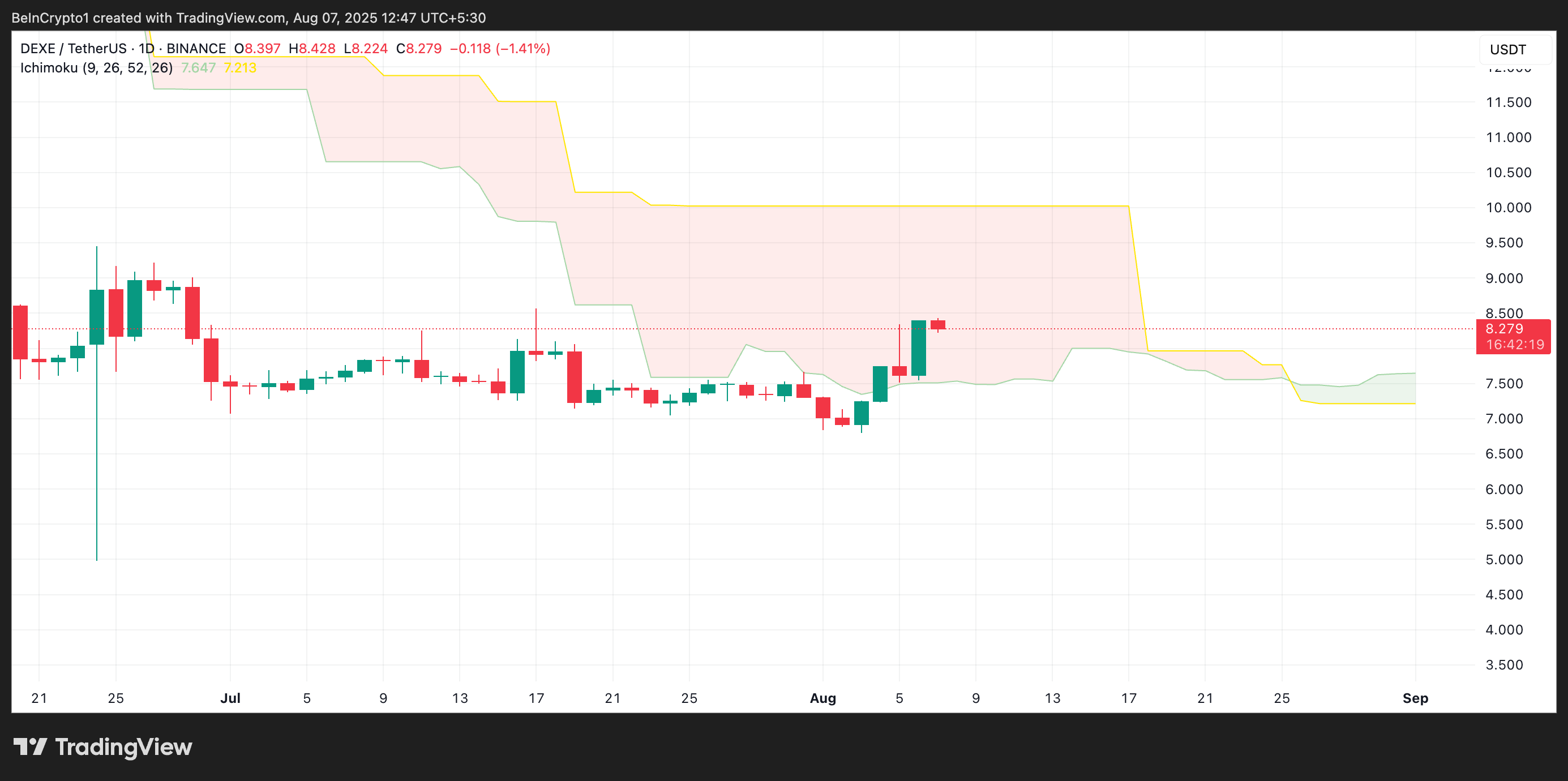The height and width of the screenshot is (781, 1568).
Task: Click the long-wick green candle near June 24
Action: point(97,316)
